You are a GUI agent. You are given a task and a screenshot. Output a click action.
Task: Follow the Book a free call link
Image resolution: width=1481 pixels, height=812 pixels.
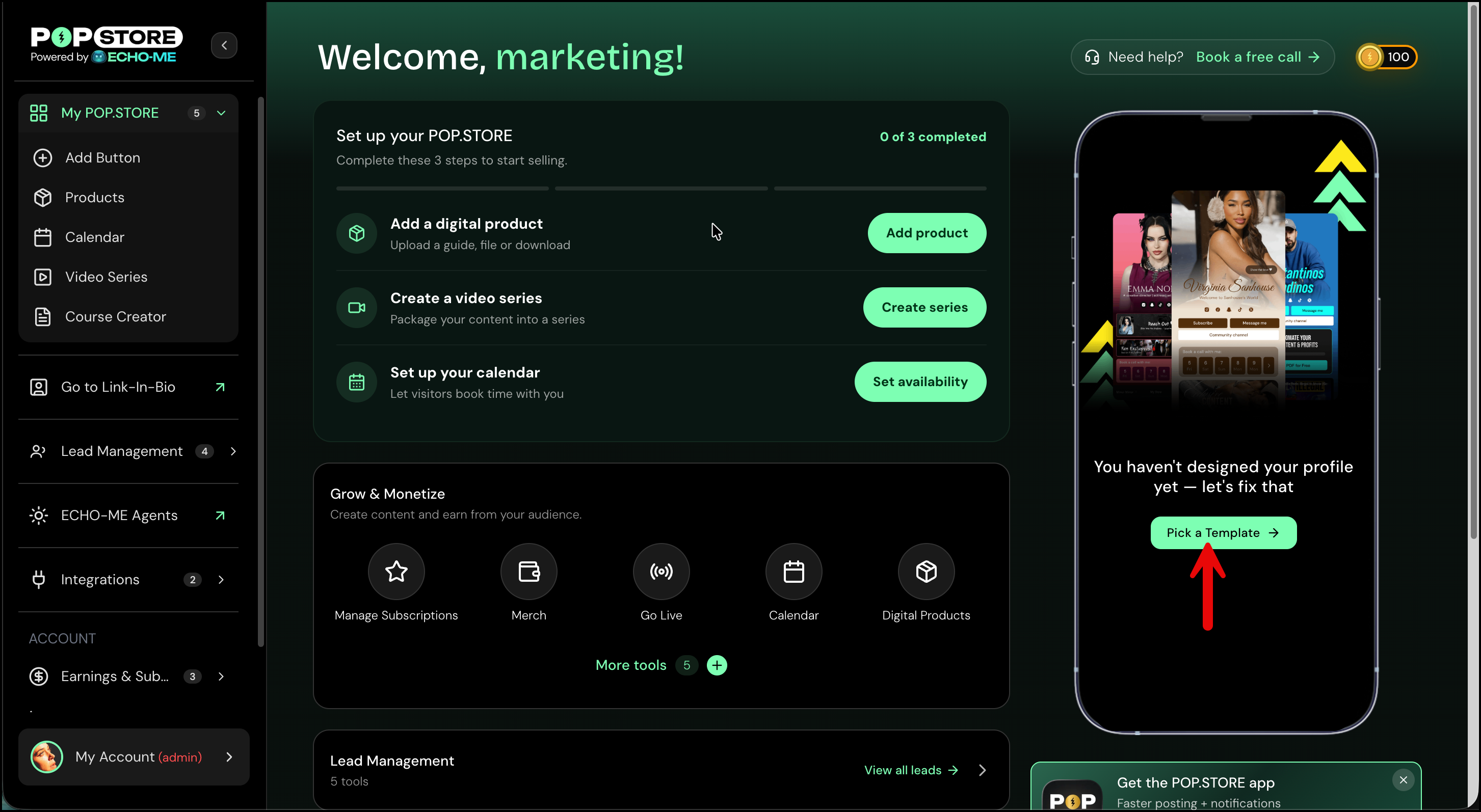[x=1258, y=57]
